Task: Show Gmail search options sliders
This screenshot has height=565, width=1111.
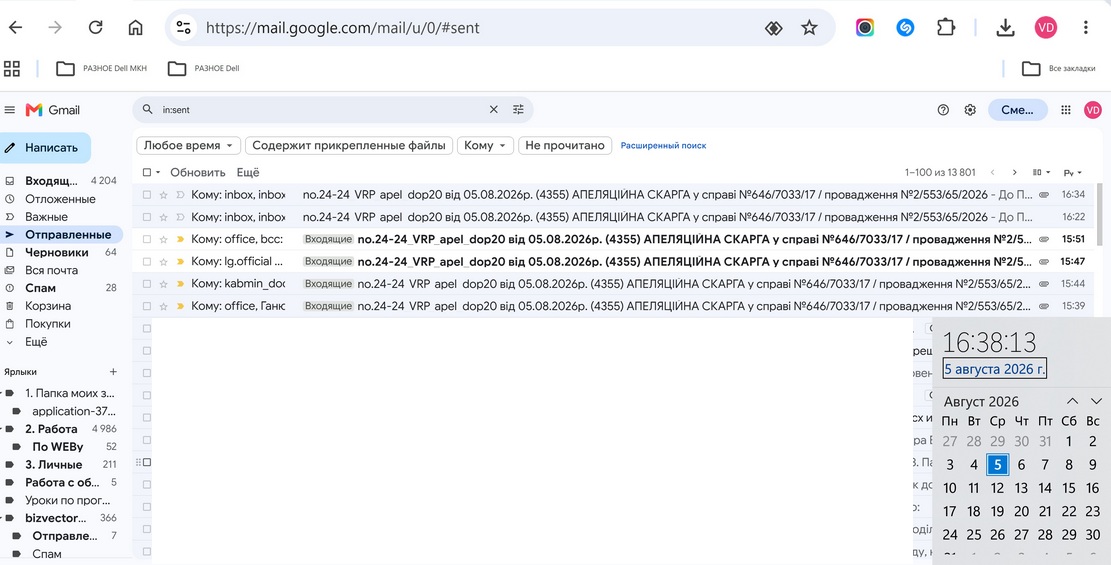Action: tap(519, 110)
